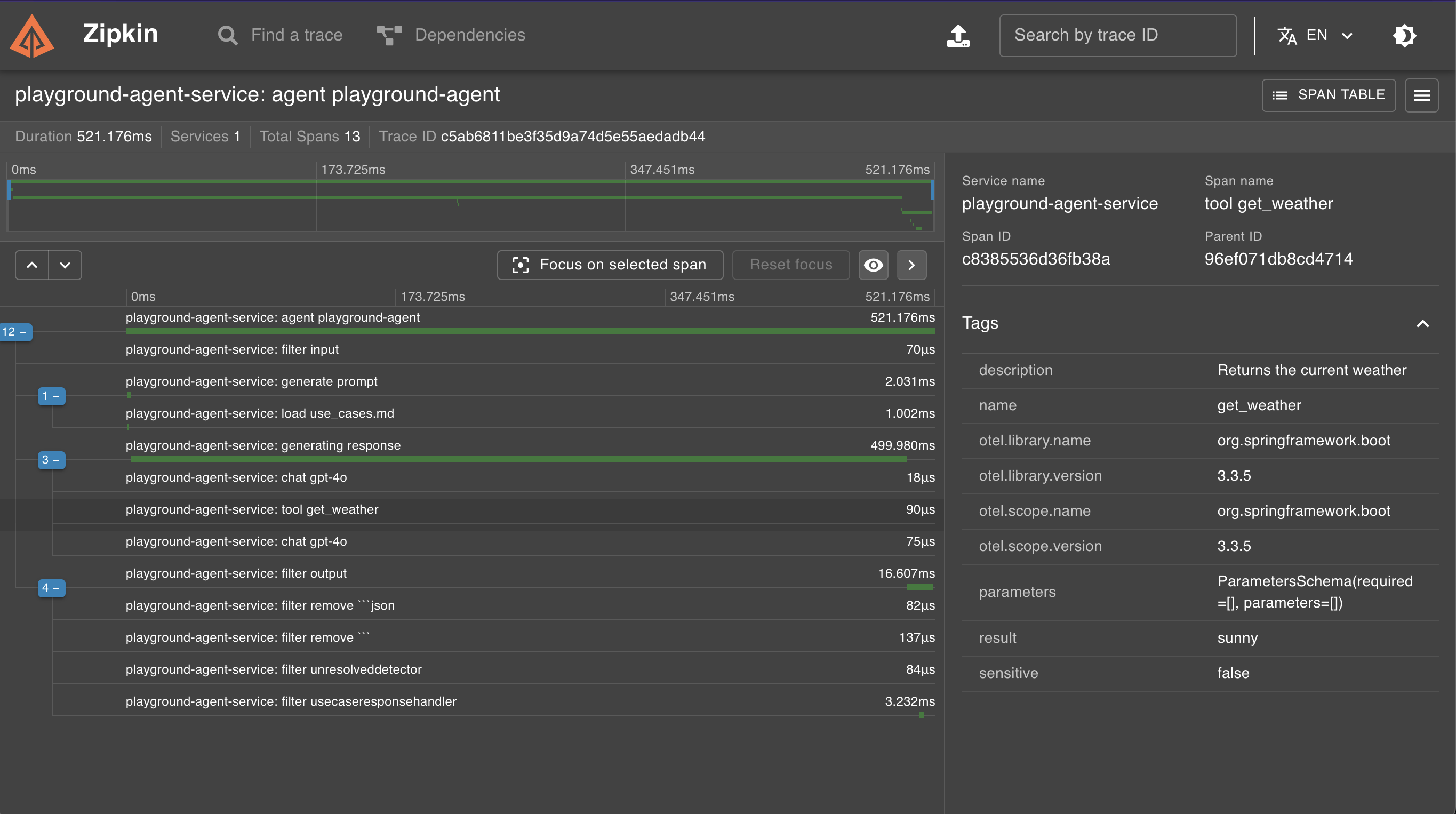Collapse generating response node badge 3
1456x814 pixels.
click(51, 460)
